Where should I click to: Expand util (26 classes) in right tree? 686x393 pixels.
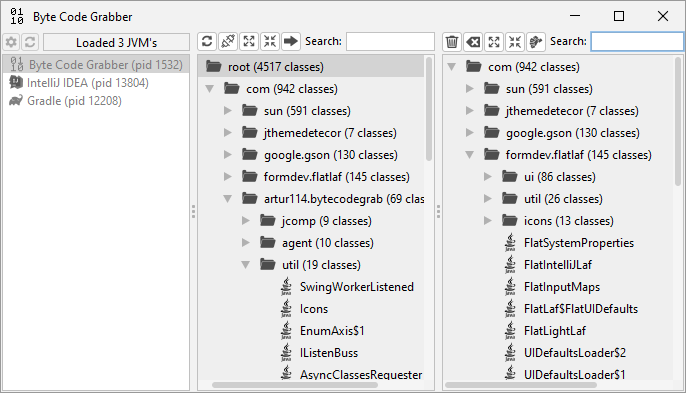(488, 199)
